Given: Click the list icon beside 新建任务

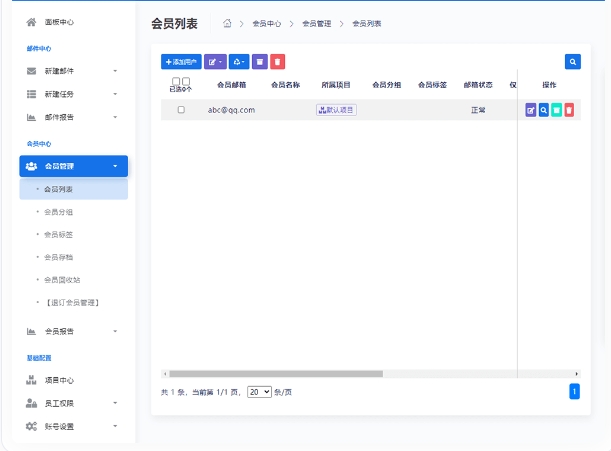Looking at the screenshot, I should tap(32, 94).
